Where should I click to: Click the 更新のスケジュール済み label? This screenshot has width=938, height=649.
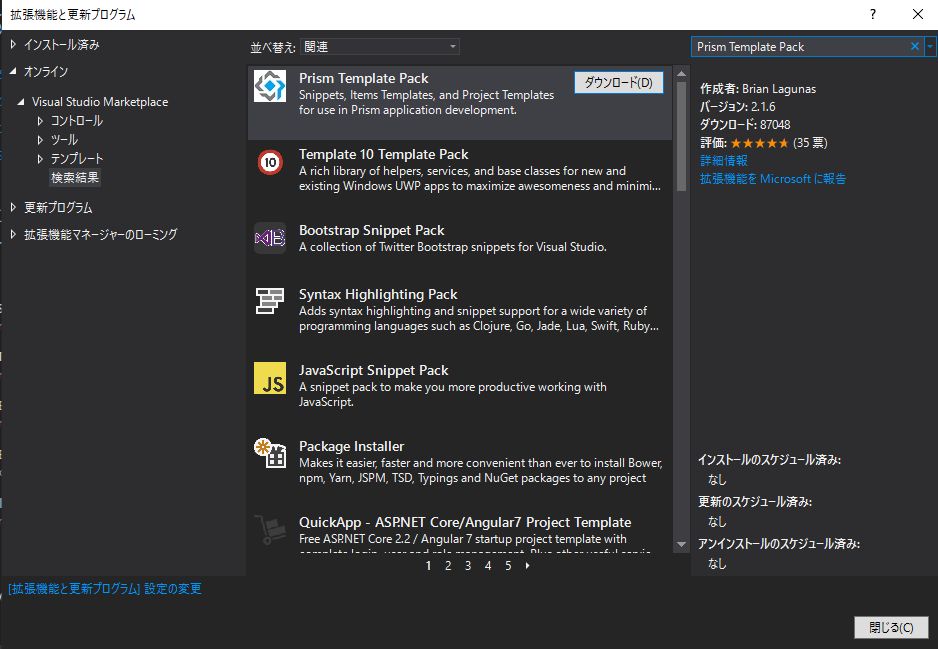755,502
